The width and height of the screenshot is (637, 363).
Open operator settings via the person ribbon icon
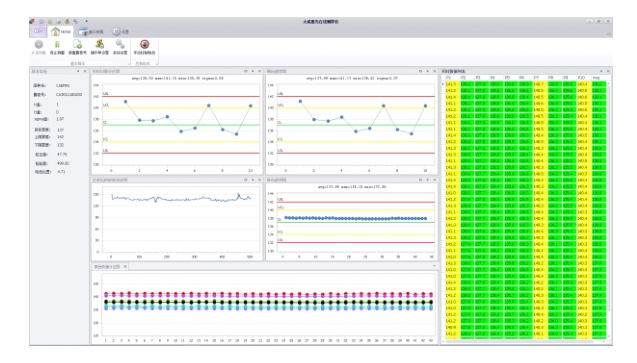pyautogui.click(x=100, y=44)
